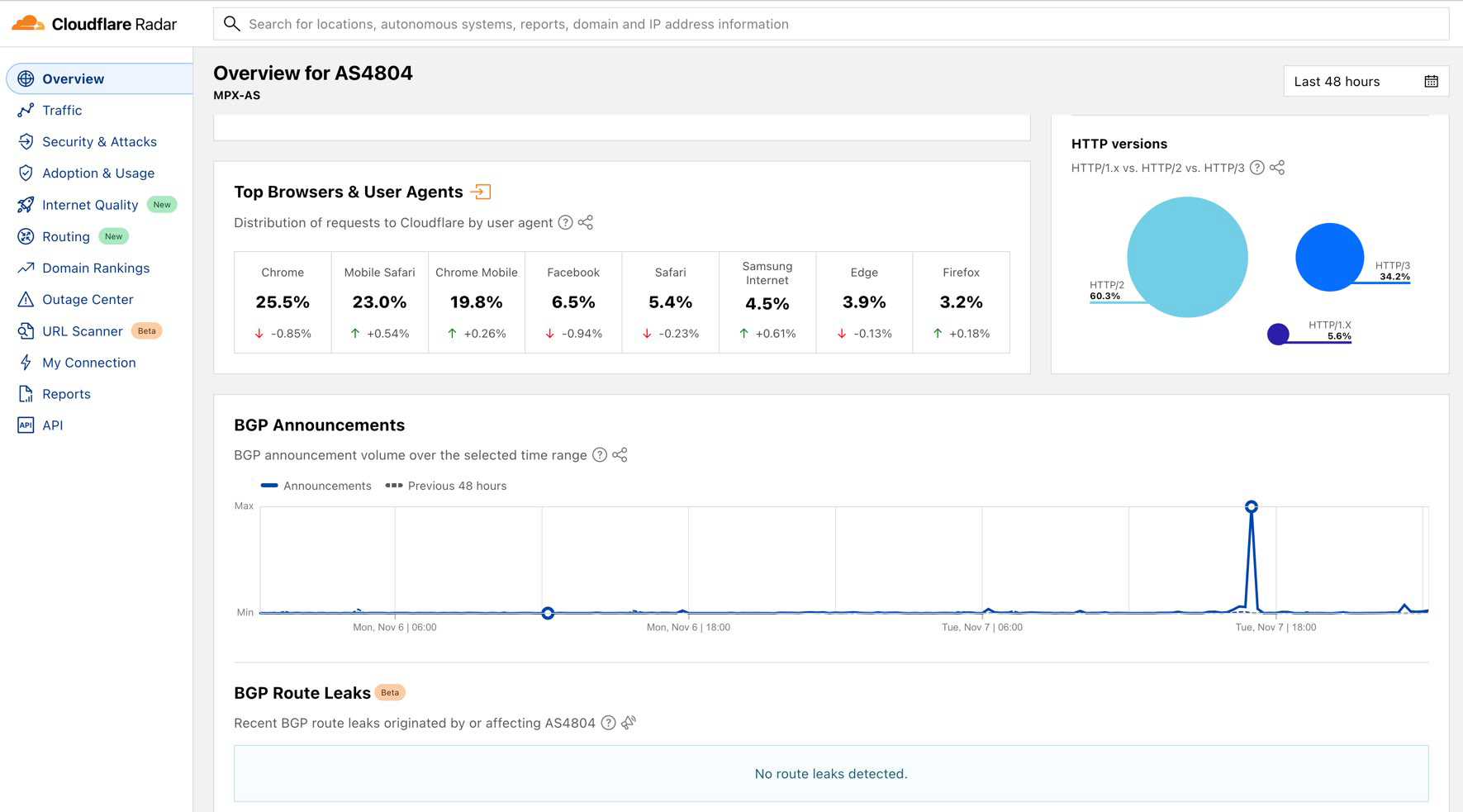This screenshot has width=1463, height=812.
Task: Toggle the Announcements legend series
Action: click(316, 486)
